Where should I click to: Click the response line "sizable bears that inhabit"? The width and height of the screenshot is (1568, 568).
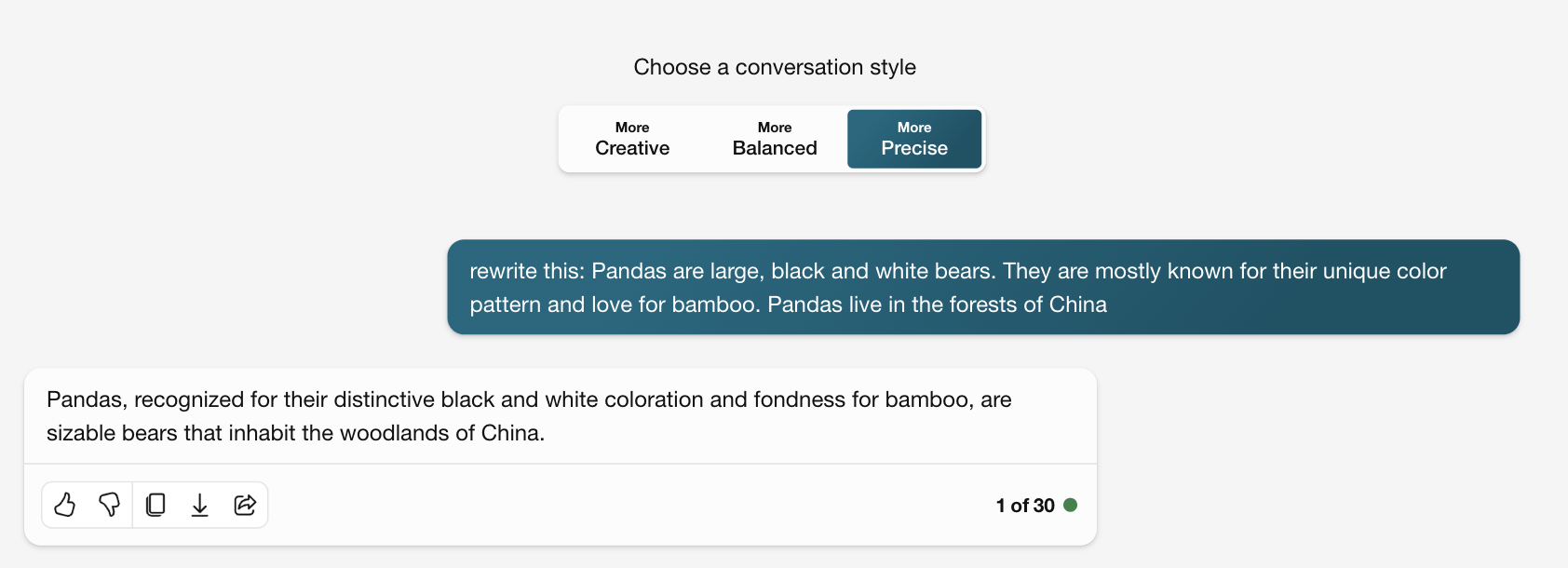tap(295, 433)
